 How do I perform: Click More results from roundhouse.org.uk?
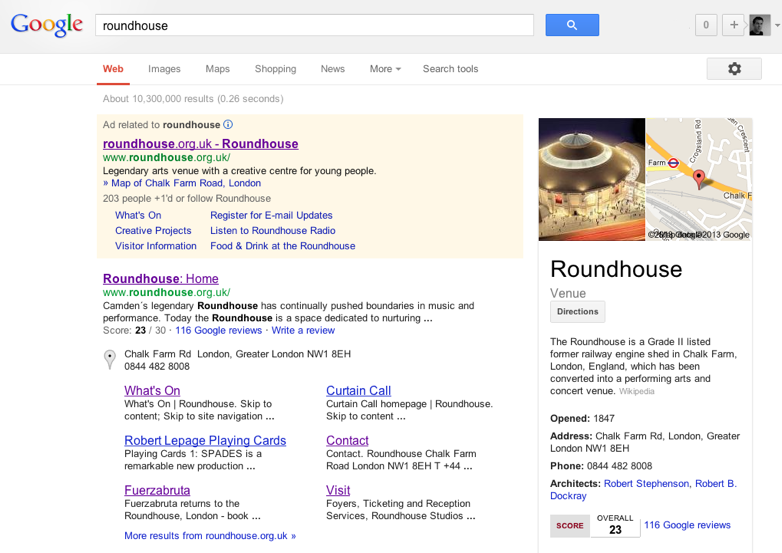[210, 536]
